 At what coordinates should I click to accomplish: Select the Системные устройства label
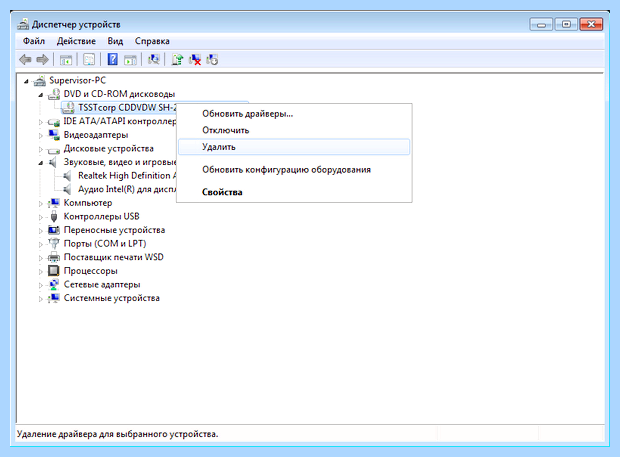pyautogui.click(x=112, y=298)
